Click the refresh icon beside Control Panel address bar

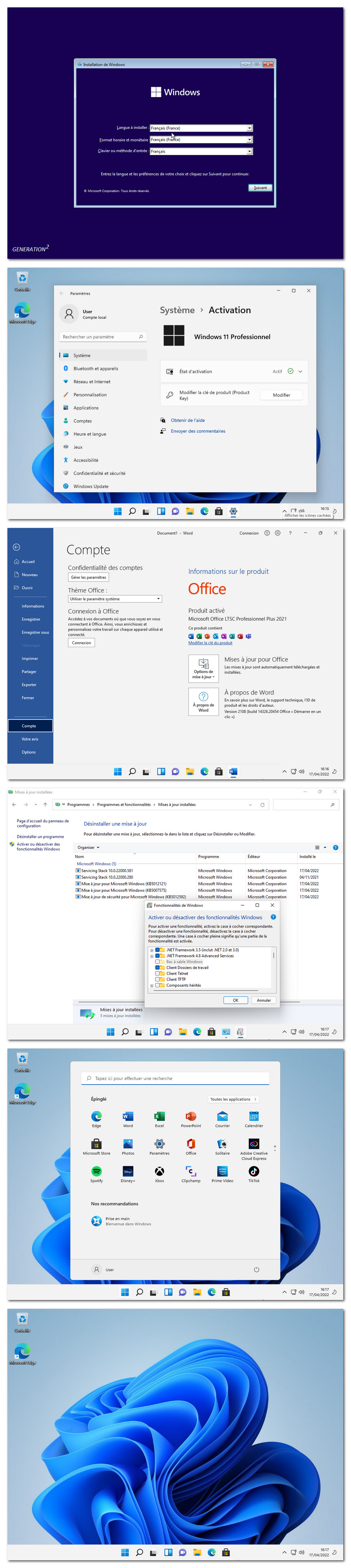[263, 805]
